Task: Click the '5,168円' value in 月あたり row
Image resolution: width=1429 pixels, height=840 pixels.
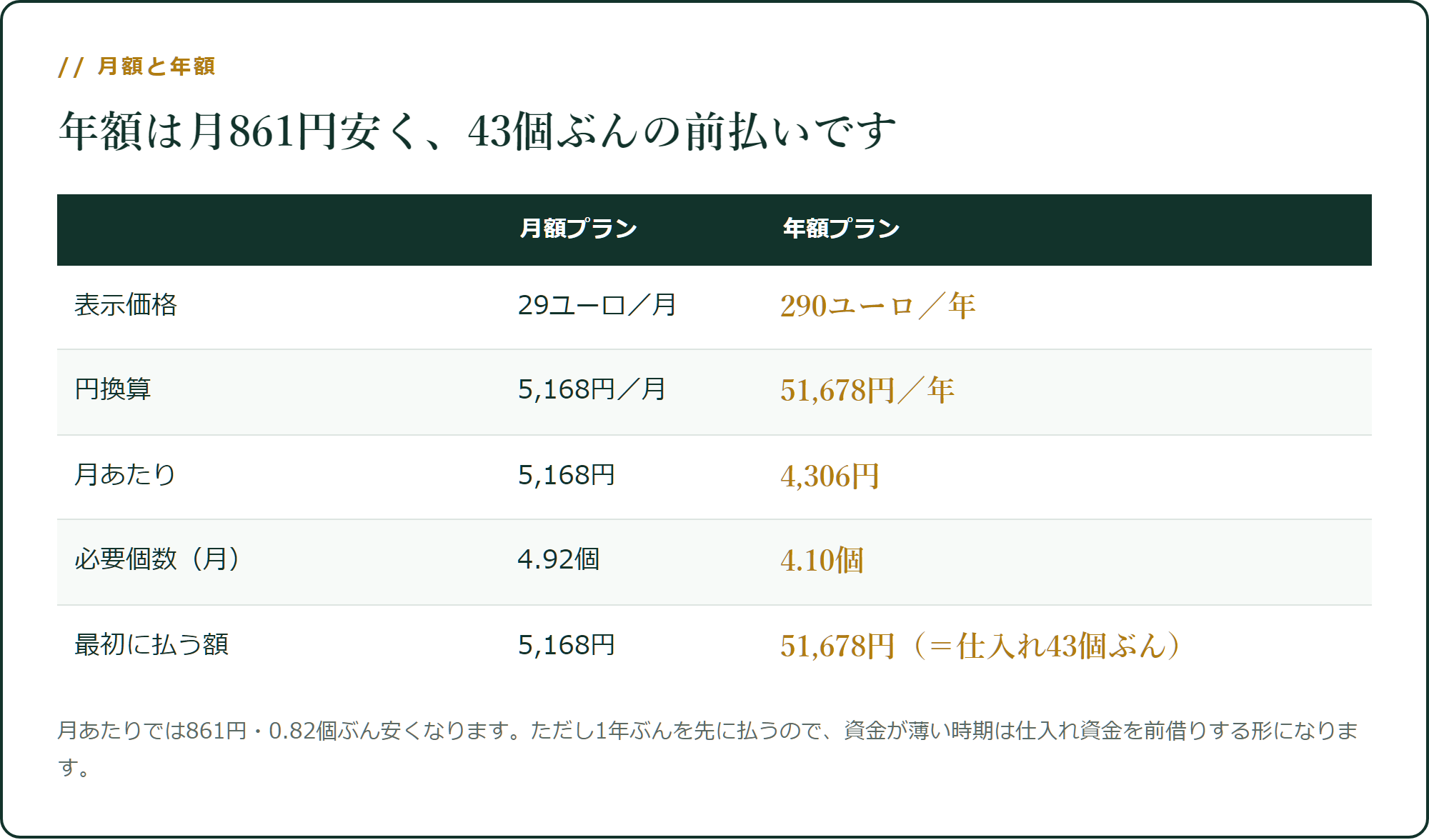Action: (x=566, y=475)
